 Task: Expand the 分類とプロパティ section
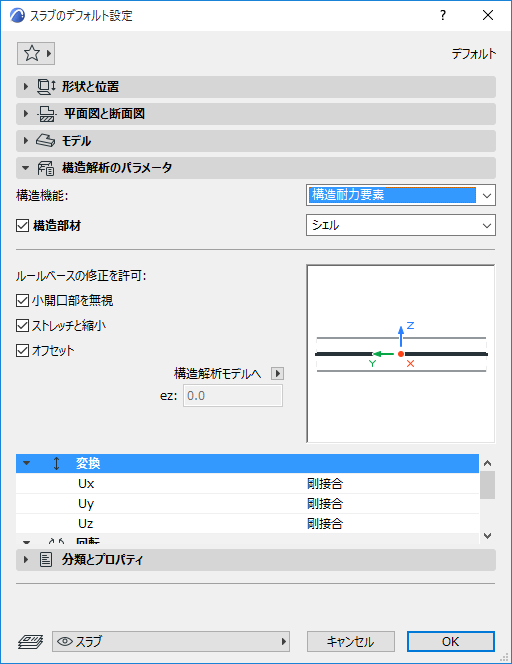pyautogui.click(x=26, y=559)
